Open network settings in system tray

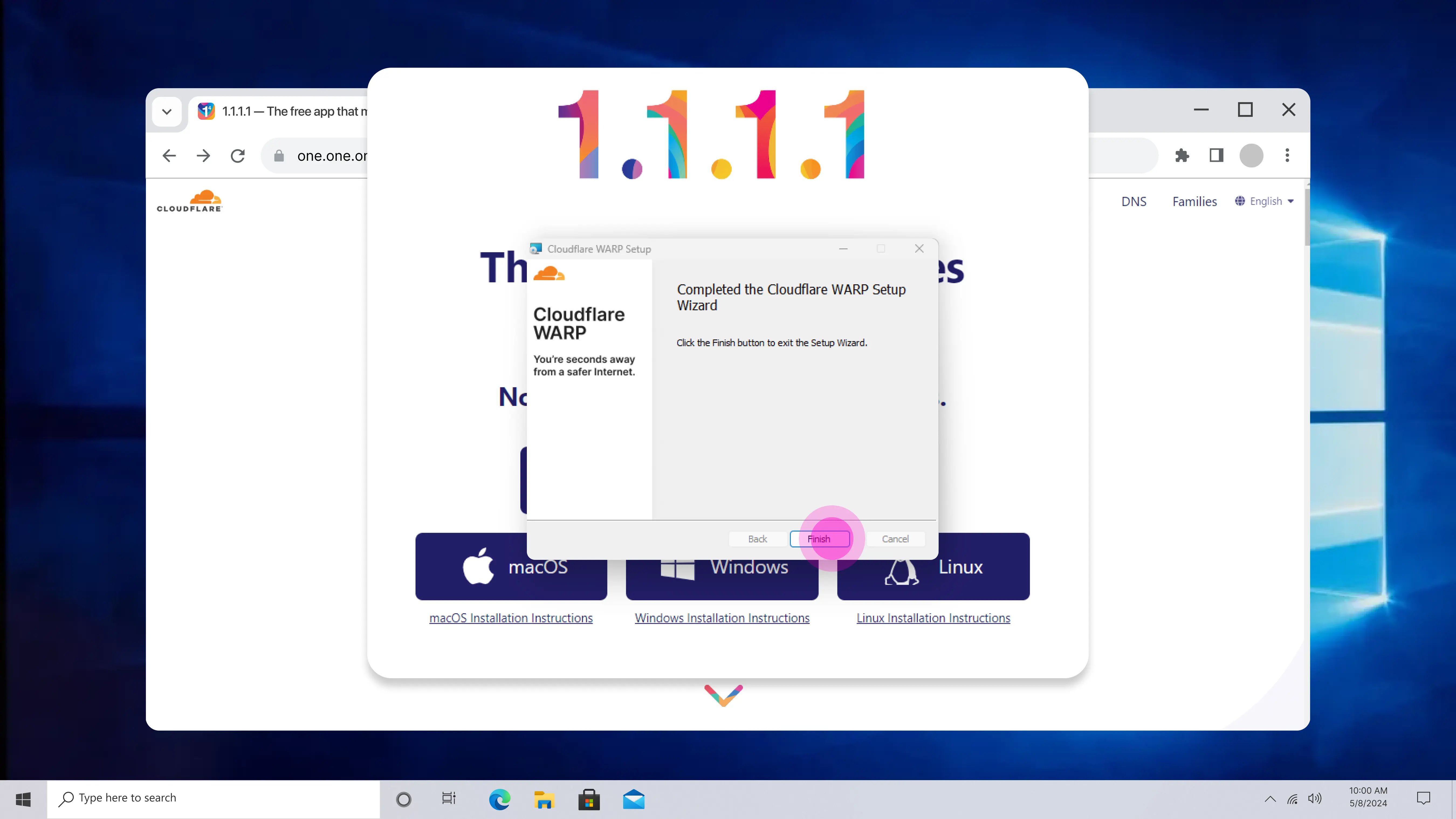click(1293, 799)
